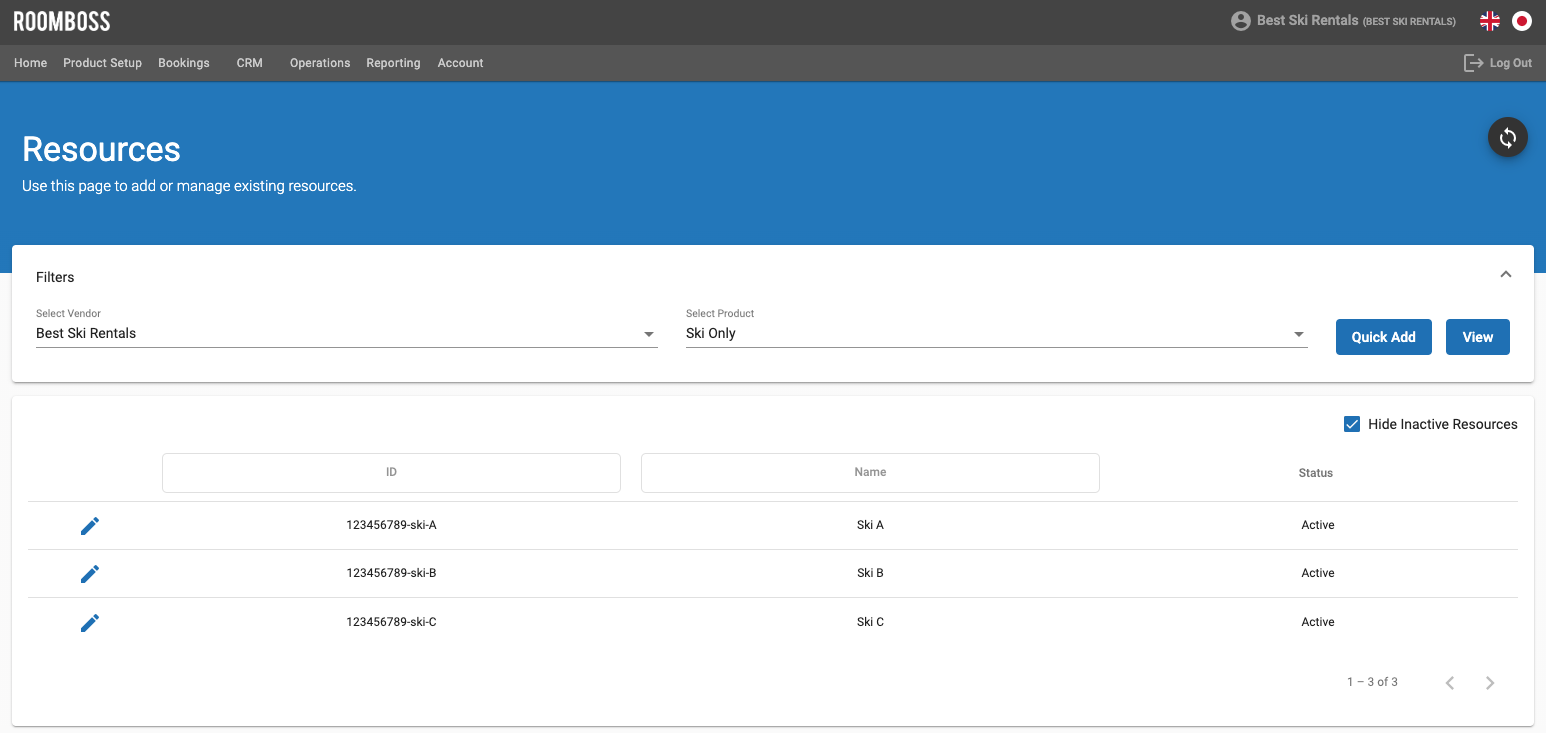Click the user account avatar icon
The height and width of the screenshot is (733, 1546).
[x=1240, y=21]
